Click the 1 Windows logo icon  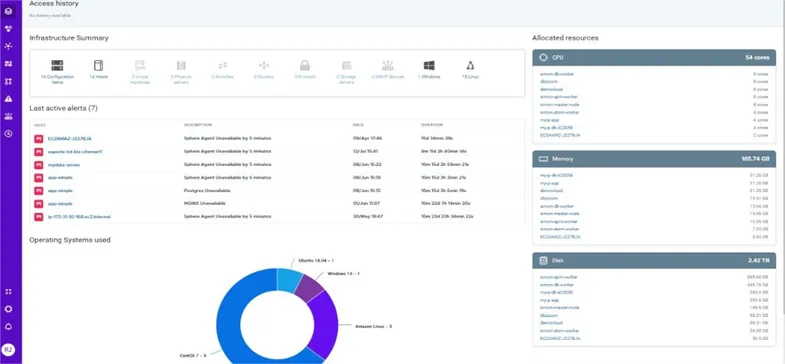pyautogui.click(x=429, y=66)
